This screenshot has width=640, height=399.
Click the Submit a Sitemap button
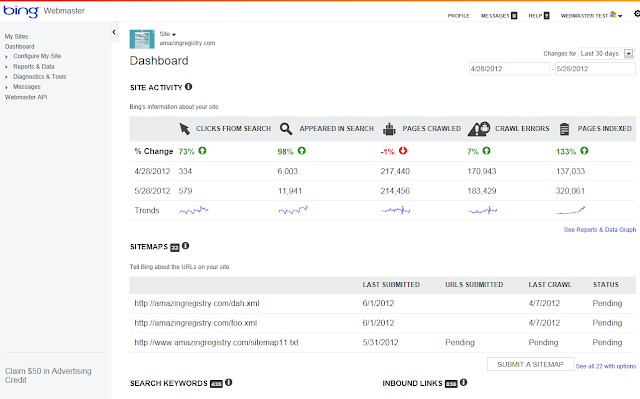(530, 364)
